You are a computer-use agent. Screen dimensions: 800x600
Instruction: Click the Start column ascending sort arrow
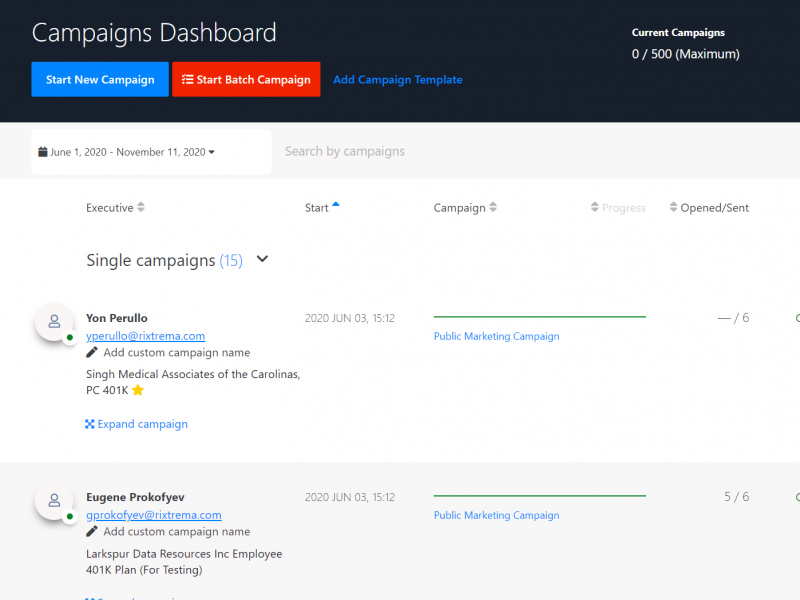[336, 205]
